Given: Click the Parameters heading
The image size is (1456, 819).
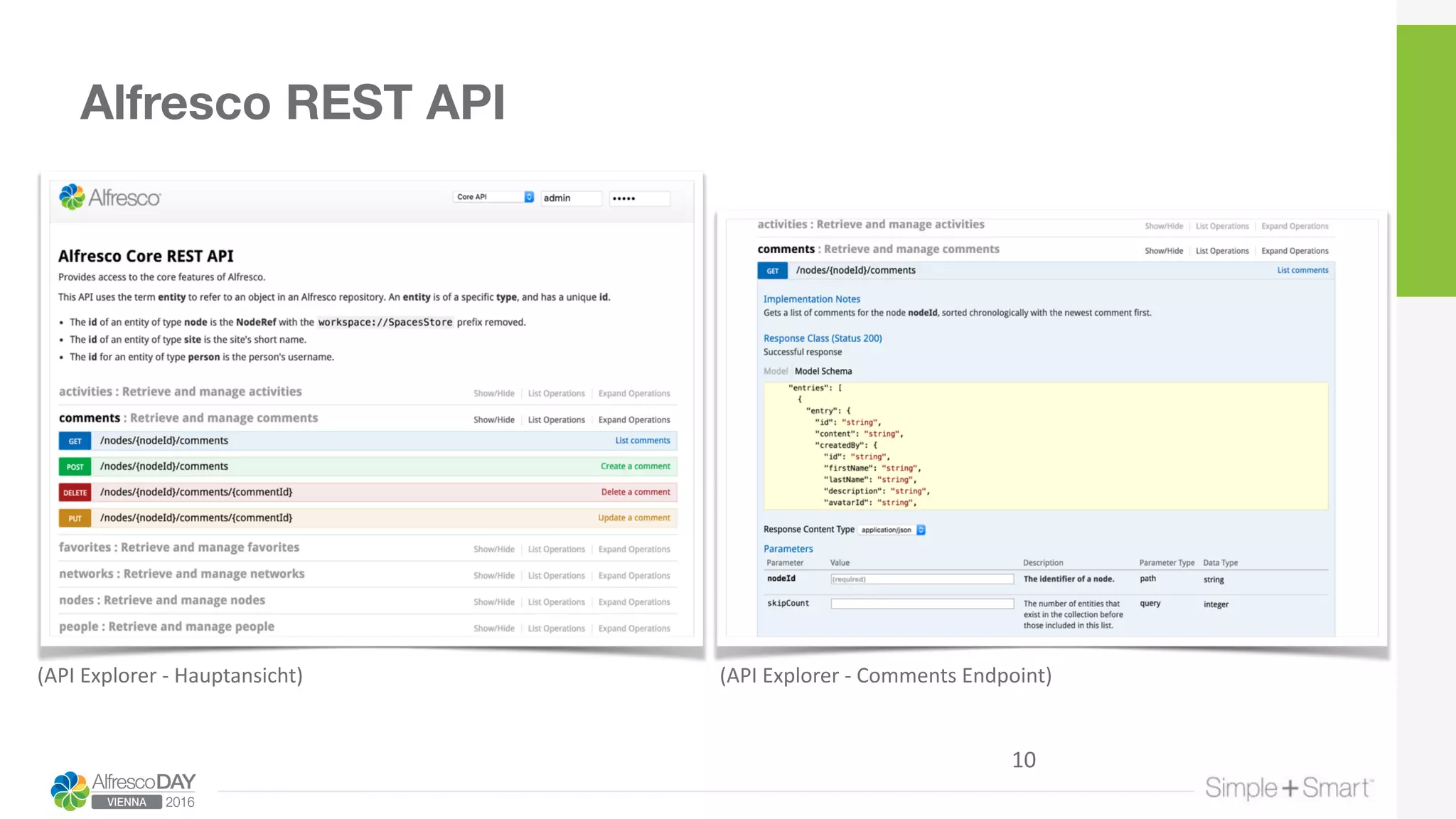Looking at the screenshot, I should 788,549.
